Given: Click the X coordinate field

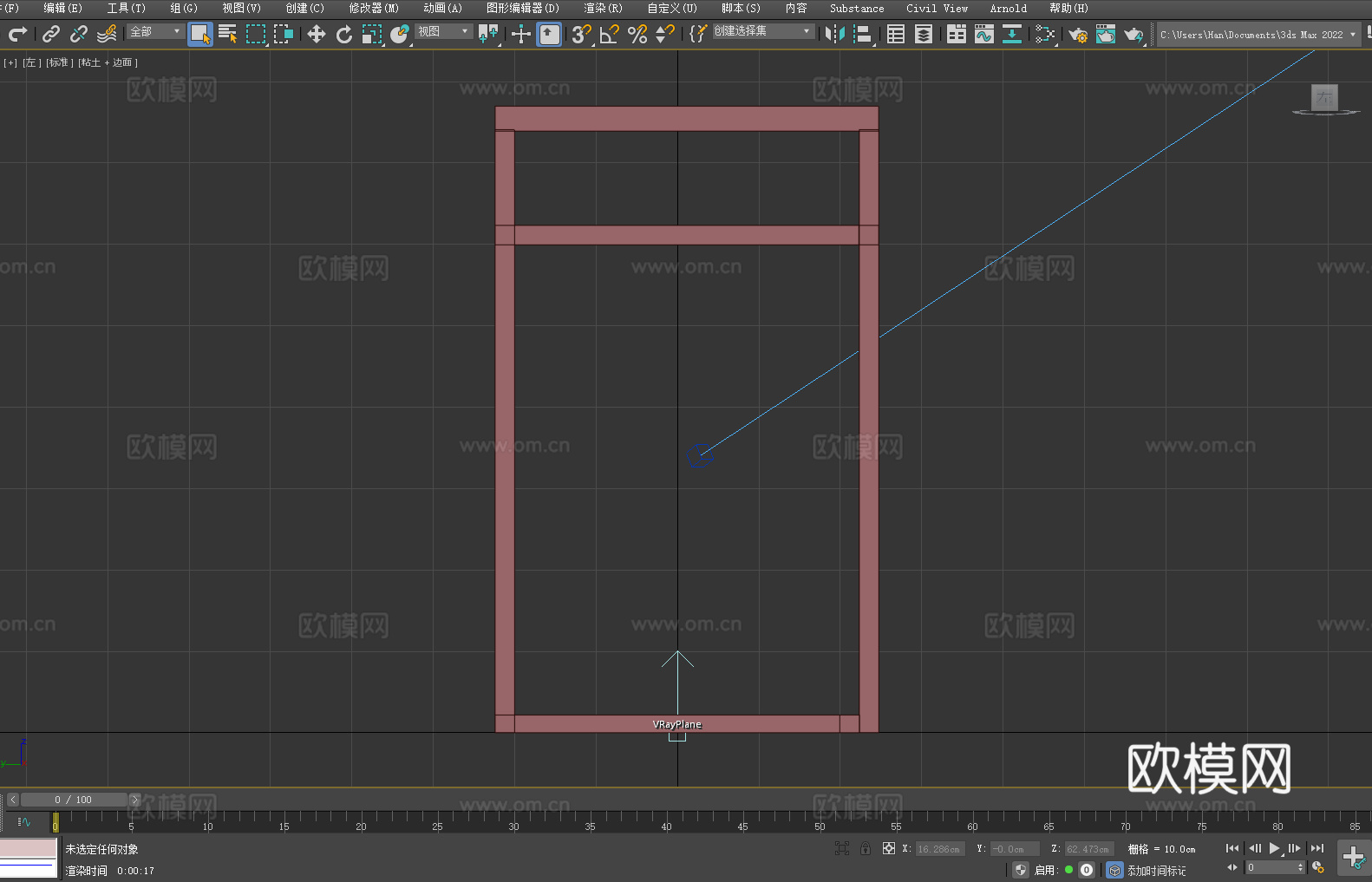Looking at the screenshot, I should point(940,849).
